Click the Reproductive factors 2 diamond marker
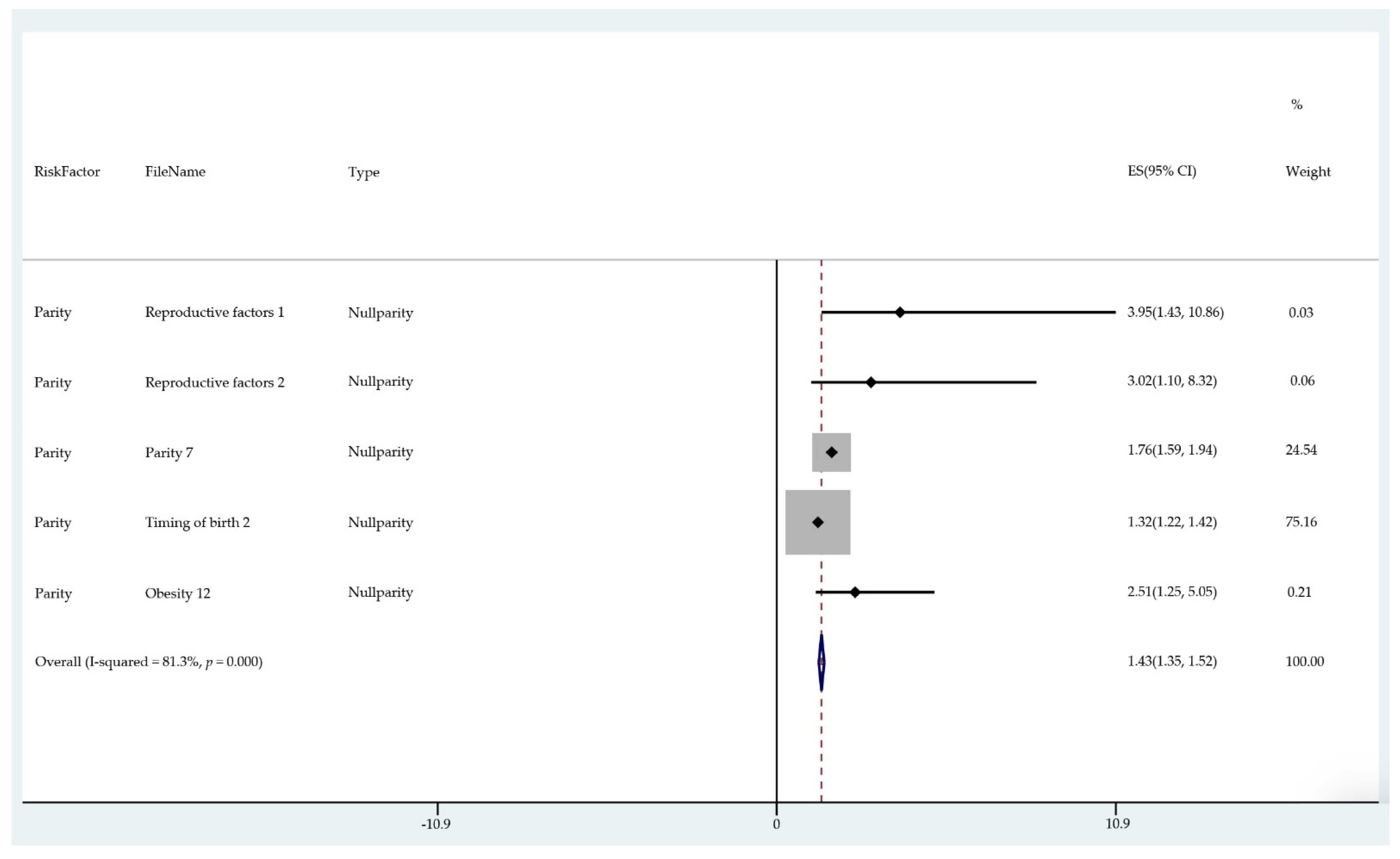The width and height of the screenshot is (1400, 859). 870,382
